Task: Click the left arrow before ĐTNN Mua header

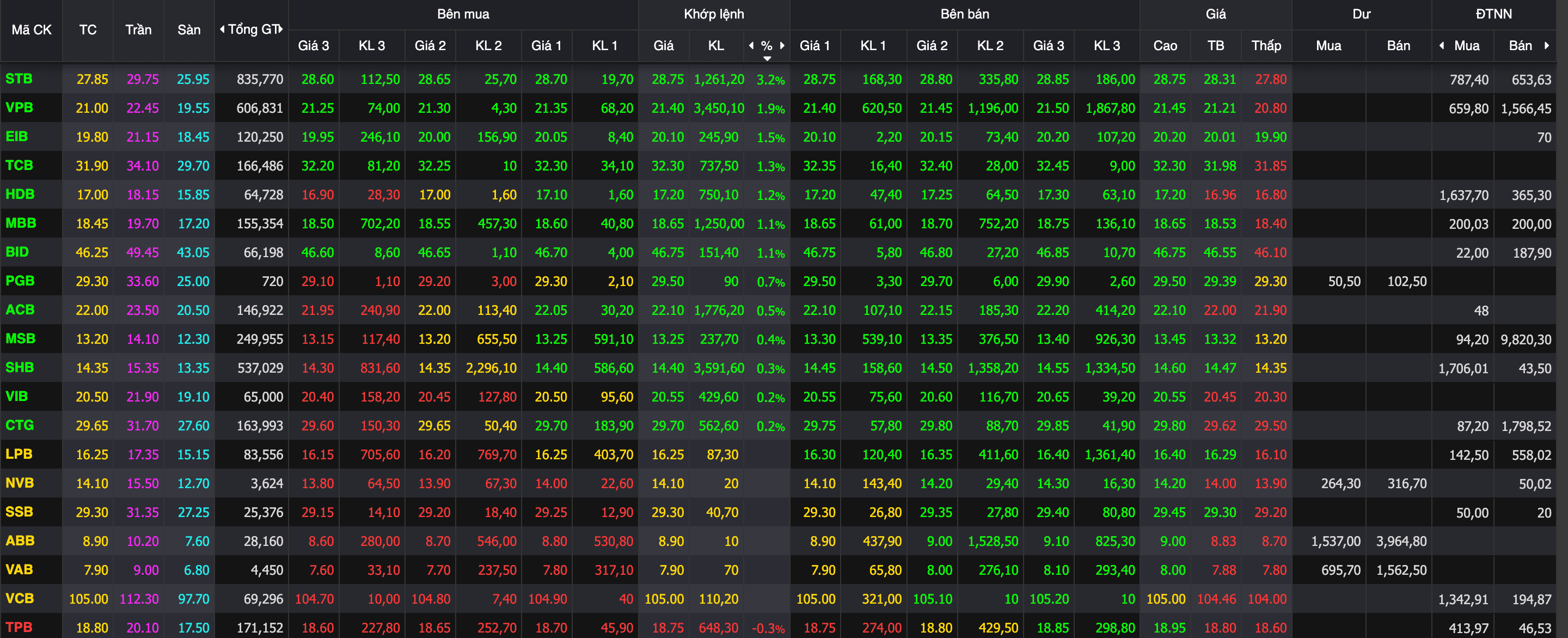Action: point(1441,45)
